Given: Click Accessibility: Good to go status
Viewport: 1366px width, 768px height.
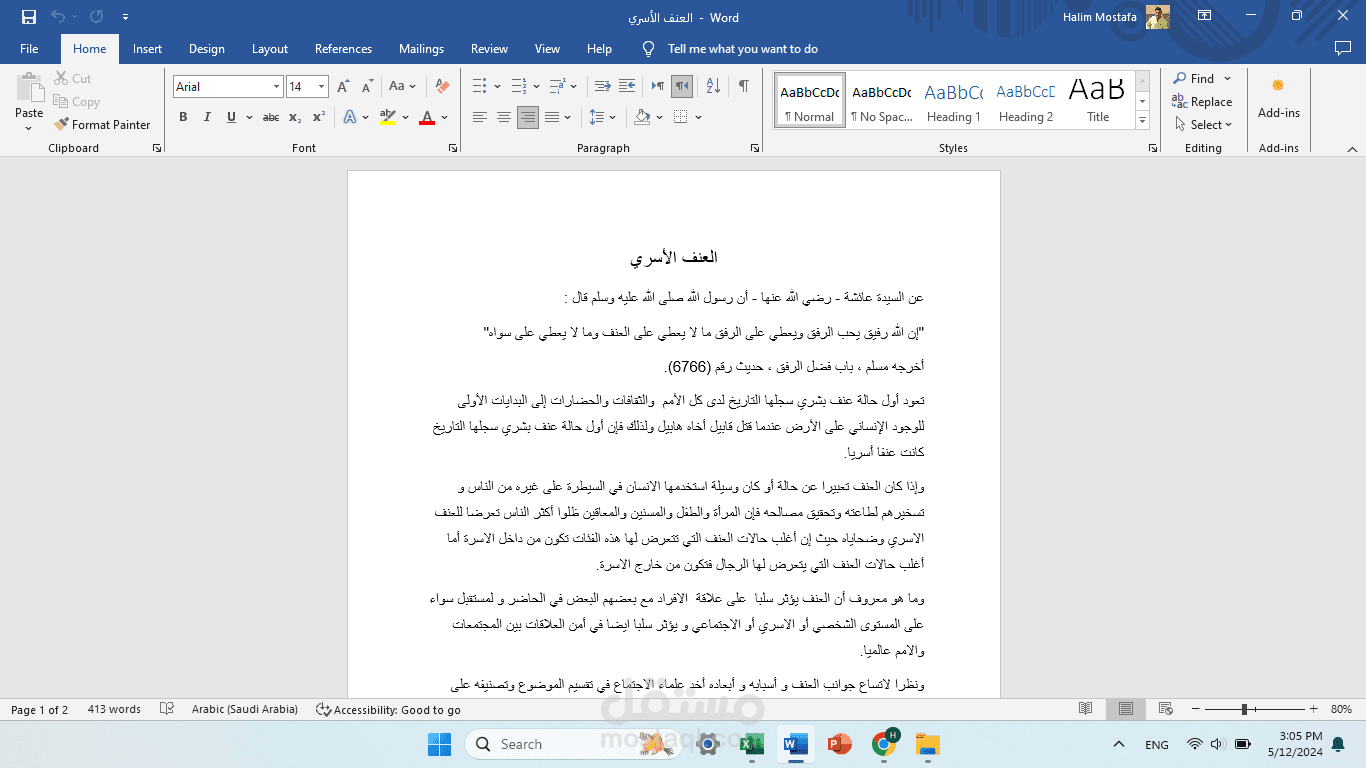Looking at the screenshot, I should 388,709.
